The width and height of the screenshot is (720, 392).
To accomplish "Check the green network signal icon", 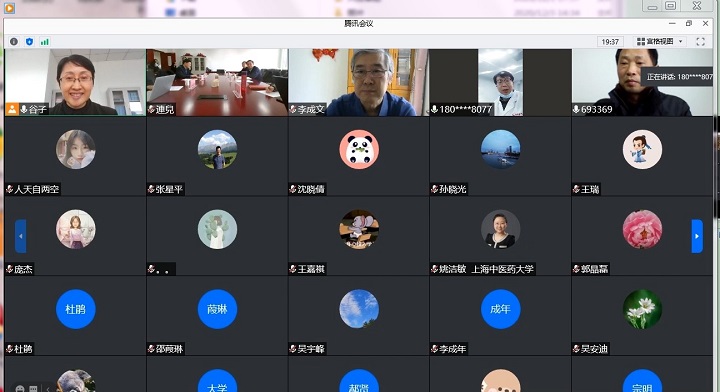I will click(45, 42).
